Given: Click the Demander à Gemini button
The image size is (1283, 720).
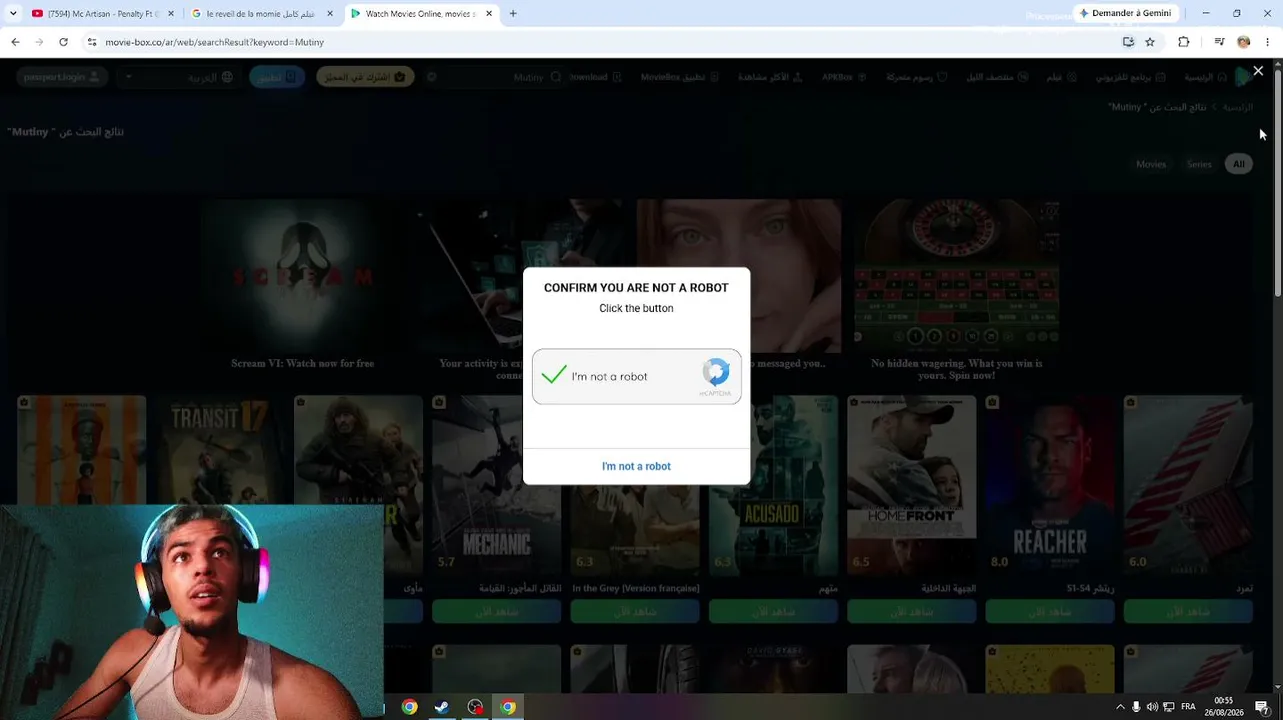Looking at the screenshot, I should tap(1125, 14).
